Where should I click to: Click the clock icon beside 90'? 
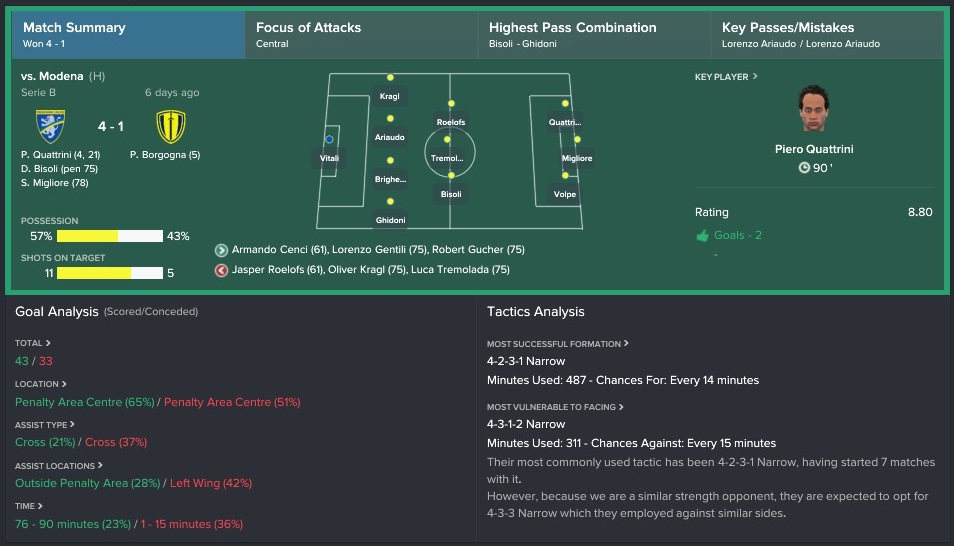[x=804, y=167]
